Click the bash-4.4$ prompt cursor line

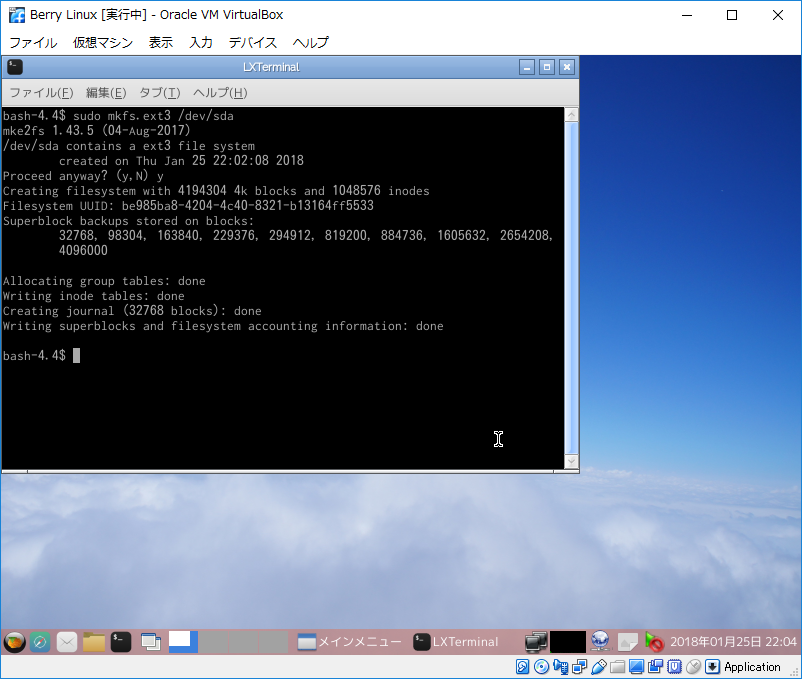tap(41, 356)
